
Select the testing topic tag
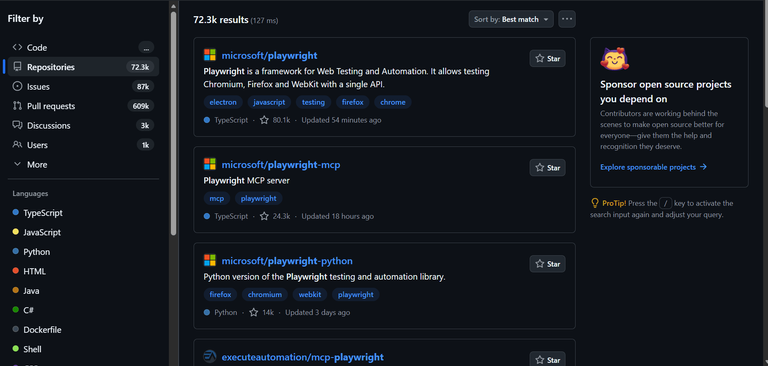point(313,102)
